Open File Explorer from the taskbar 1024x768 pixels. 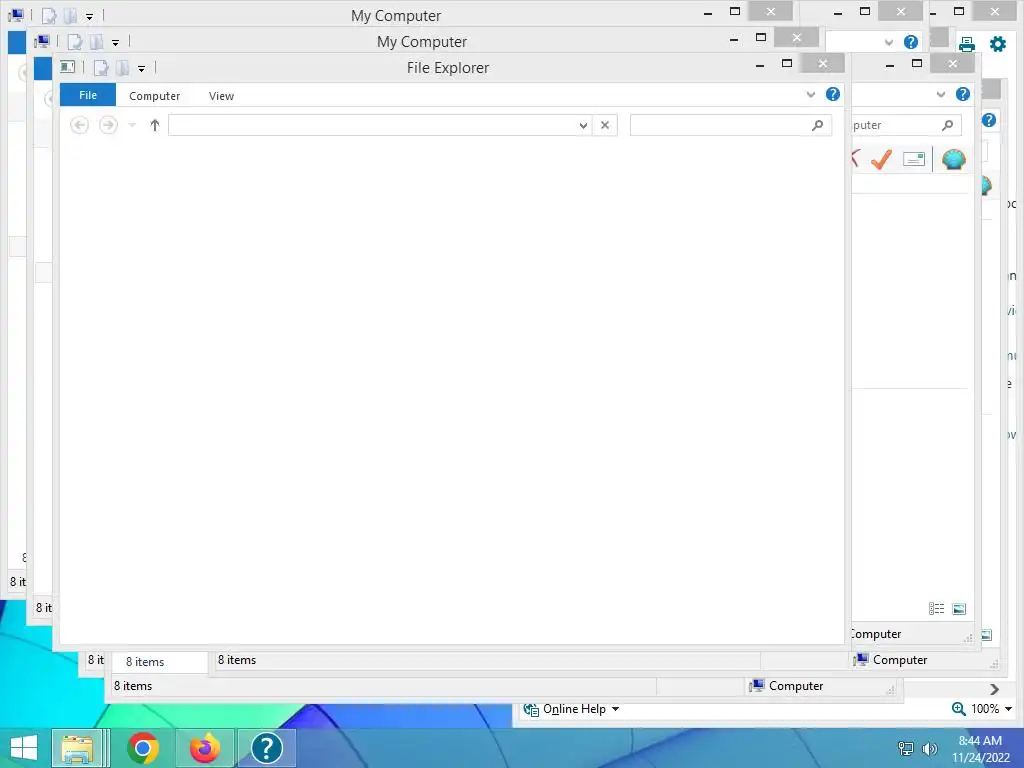click(x=77, y=748)
